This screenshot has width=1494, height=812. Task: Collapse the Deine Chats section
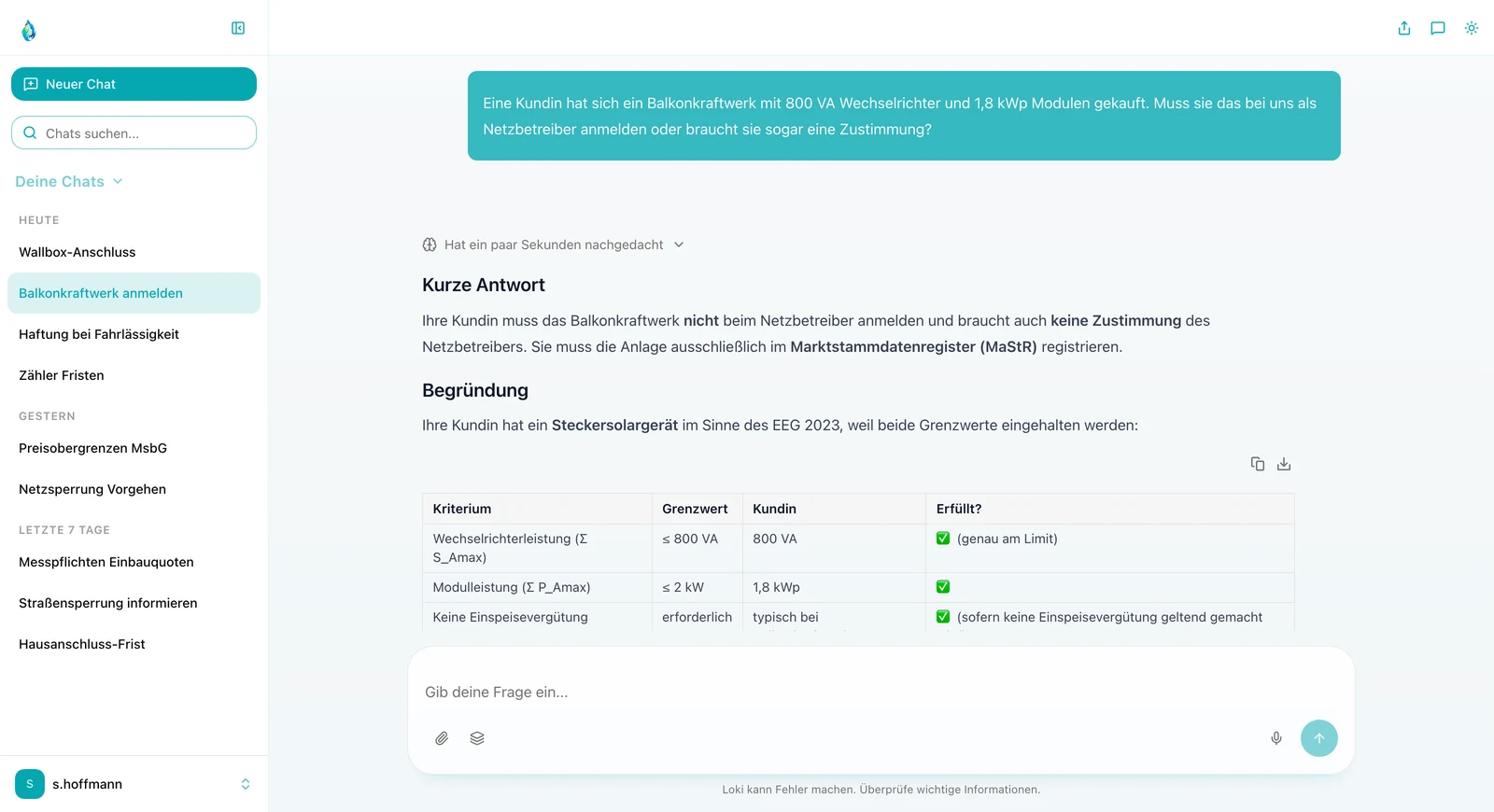[69, 181]
